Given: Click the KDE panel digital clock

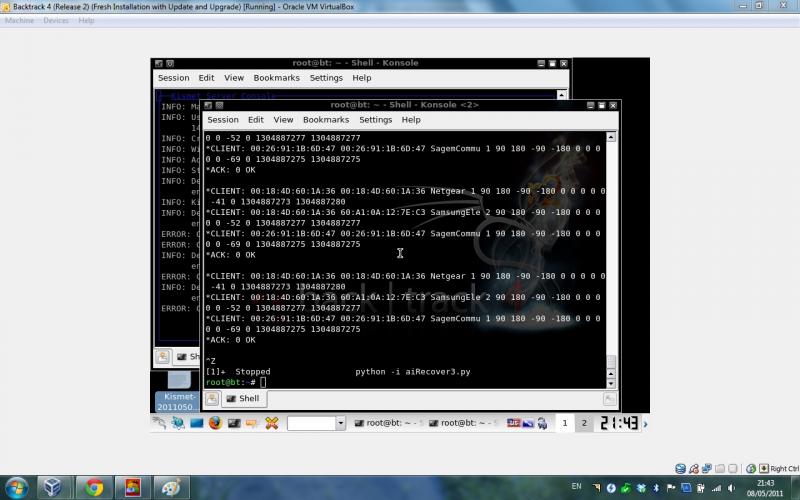Looking at the screenshot, I should click(619, 424).
